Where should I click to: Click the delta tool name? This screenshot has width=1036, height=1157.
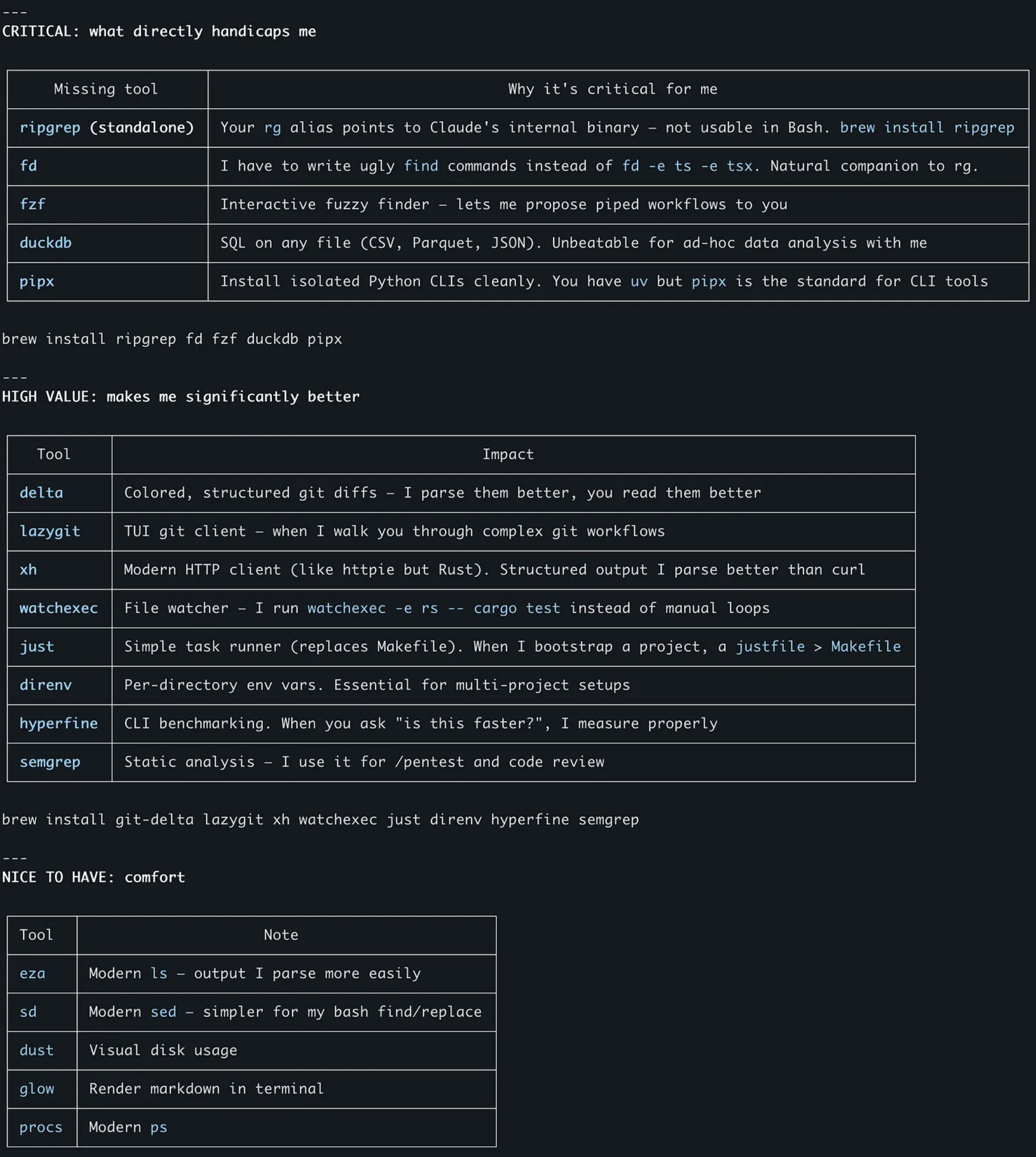point(41,493)
